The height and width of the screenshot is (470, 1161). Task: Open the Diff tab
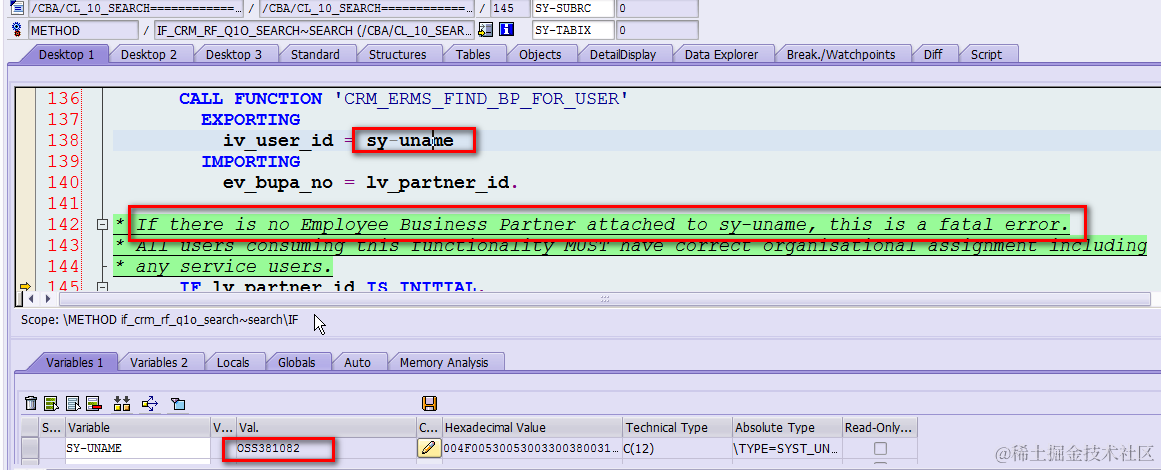click(933, 54)
